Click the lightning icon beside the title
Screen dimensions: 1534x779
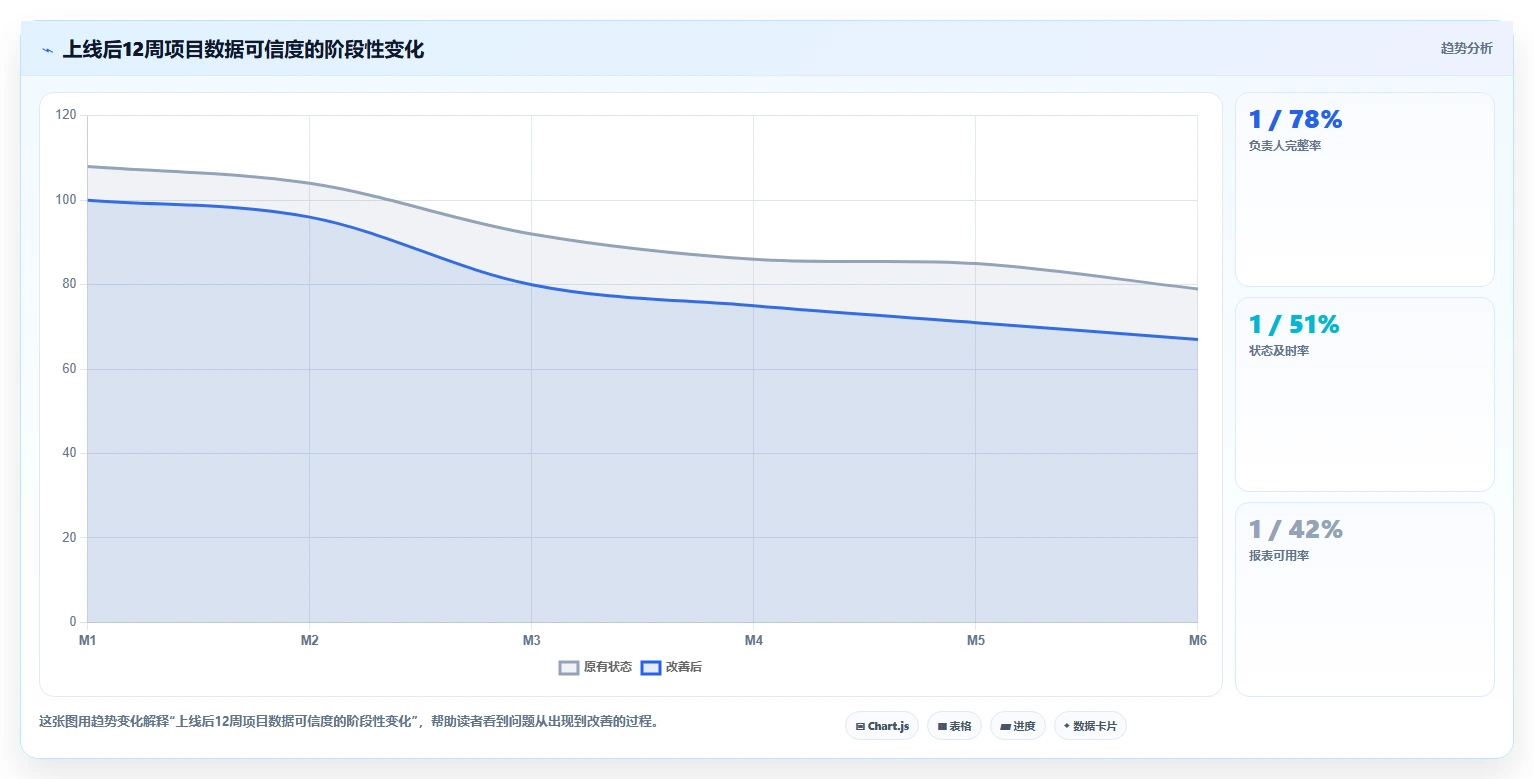(48, 50)
